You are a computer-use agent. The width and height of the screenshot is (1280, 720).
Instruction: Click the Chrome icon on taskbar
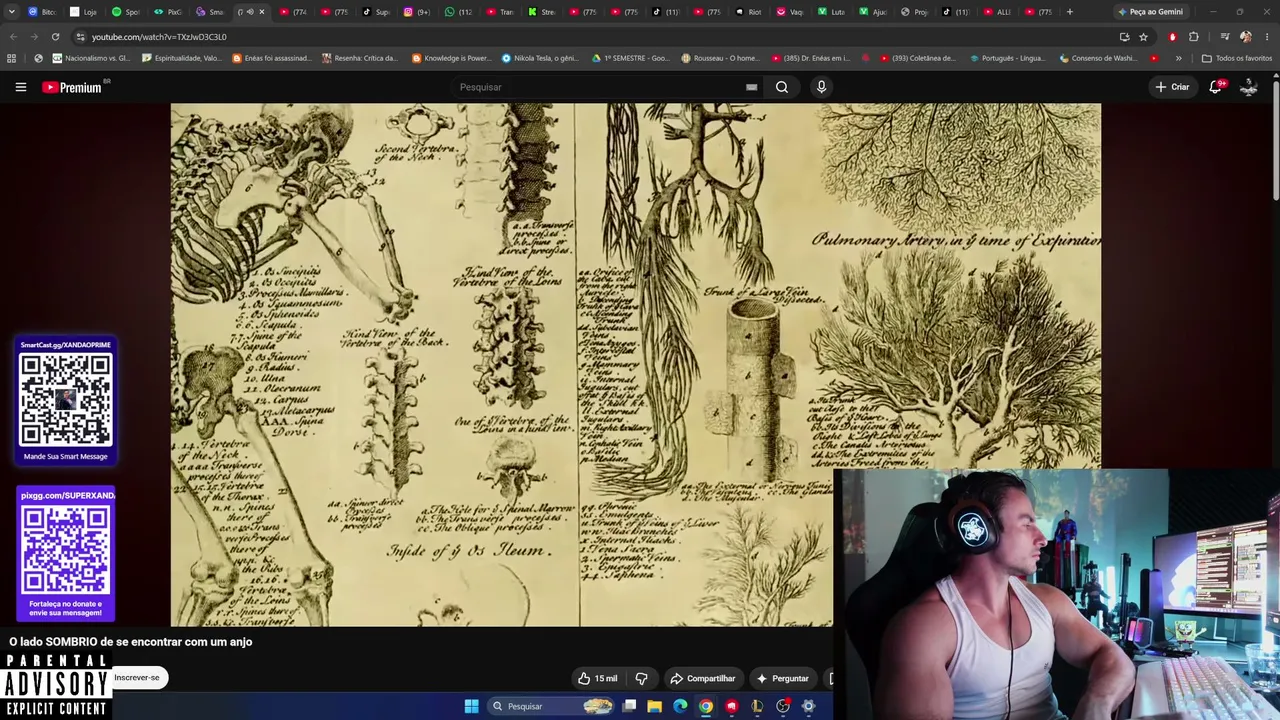point(706,706)
